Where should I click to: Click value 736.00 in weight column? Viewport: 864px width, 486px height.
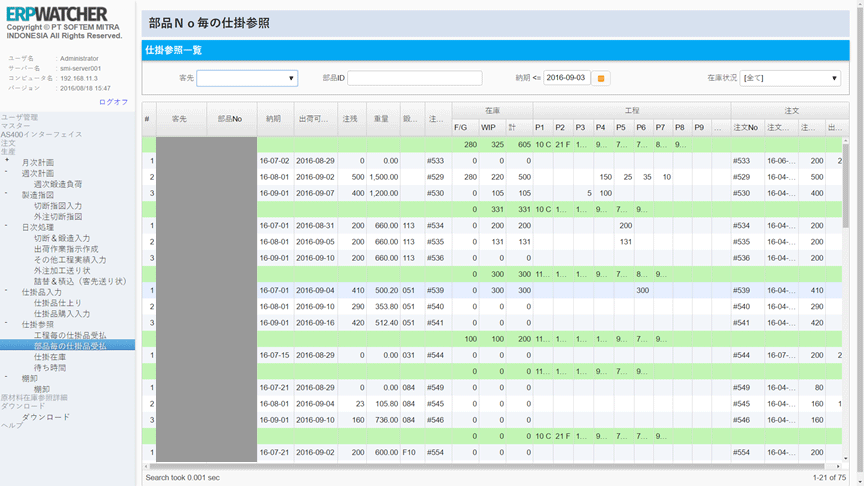click(387, 420)
